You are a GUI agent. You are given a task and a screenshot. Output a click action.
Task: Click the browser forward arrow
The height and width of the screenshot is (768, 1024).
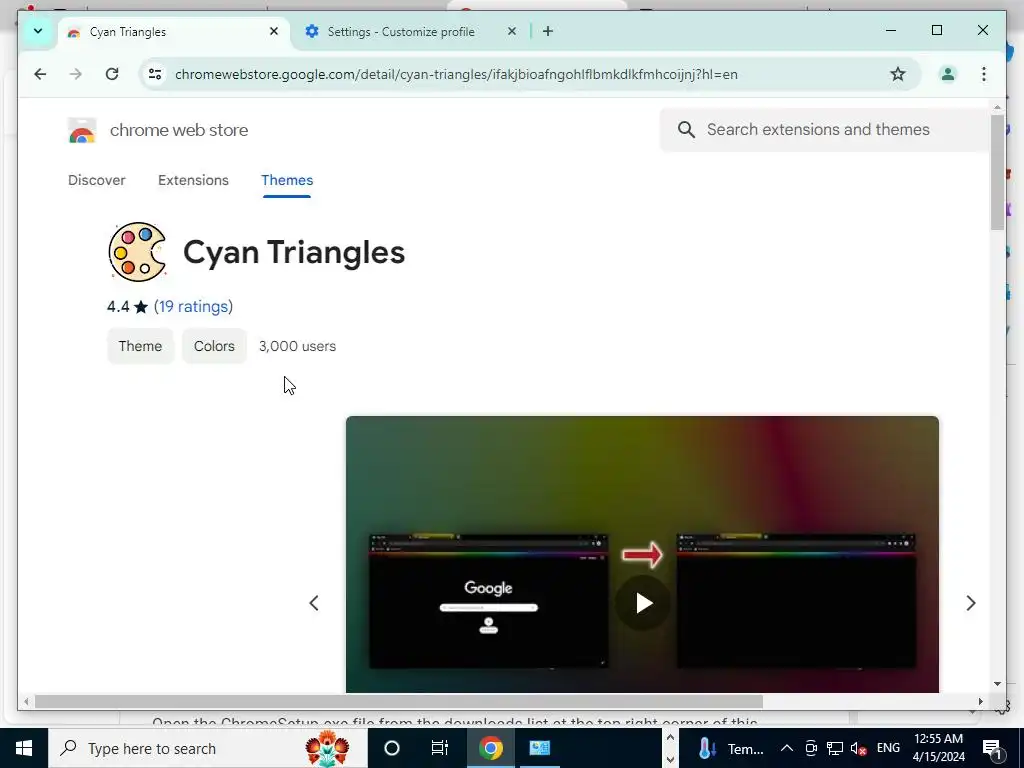(x=76, y=74)
